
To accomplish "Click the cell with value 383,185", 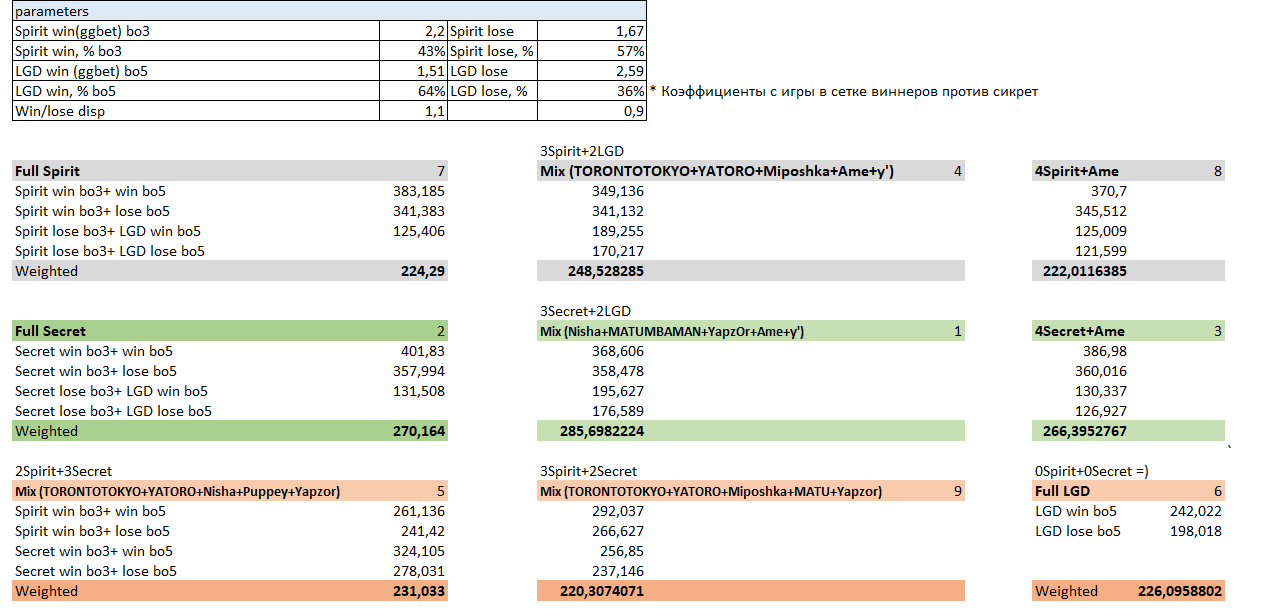I will coord(420,191).
